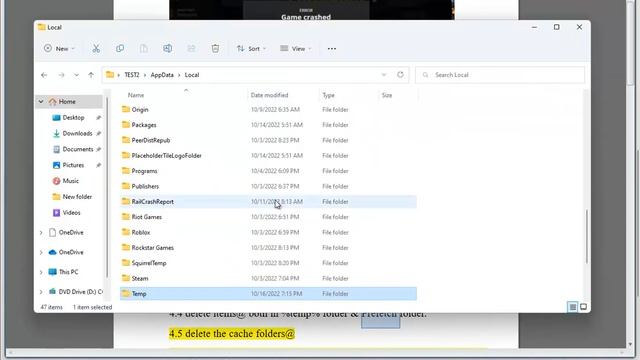Click the Roblox folder icon
The image size is (640, 360).
pos(126,232)
